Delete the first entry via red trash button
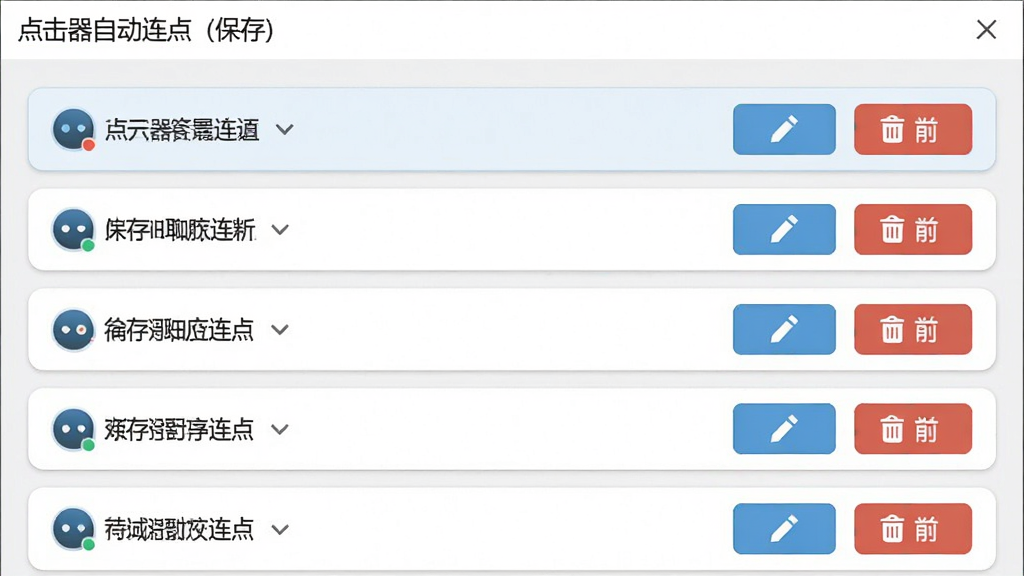Viewport: 1024px width, 576px height. (x=912, y=129)
